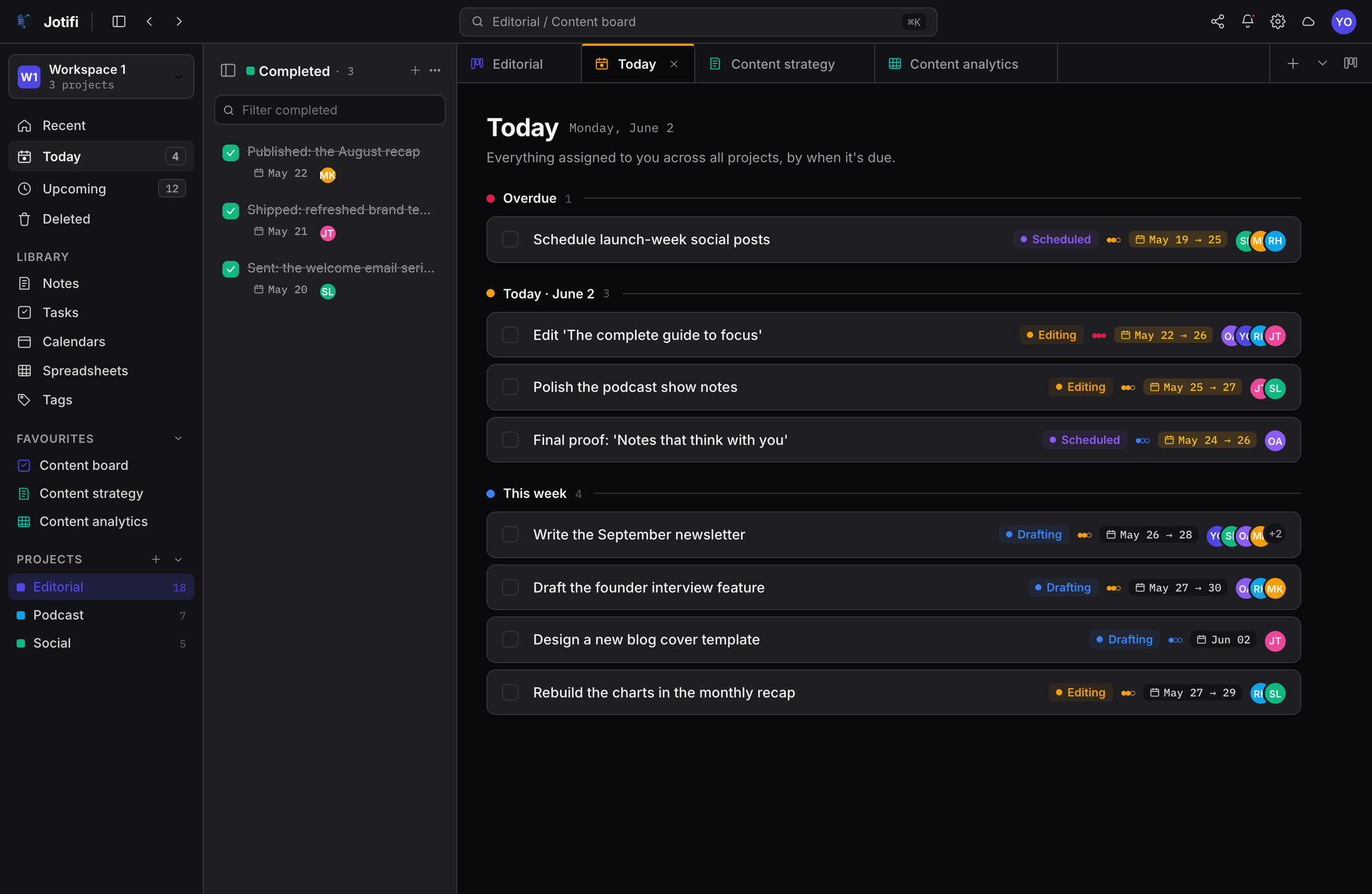This screenshot has width=1372, height=894.
Task: Toggle the main sidebar icon in top bar
Action: click(119, 21)
